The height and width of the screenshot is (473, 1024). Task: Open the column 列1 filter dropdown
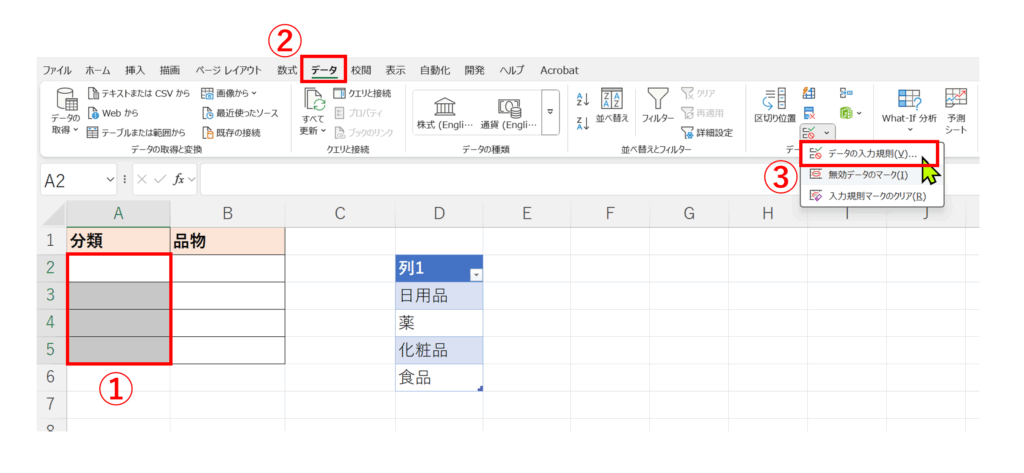[475, 273]
